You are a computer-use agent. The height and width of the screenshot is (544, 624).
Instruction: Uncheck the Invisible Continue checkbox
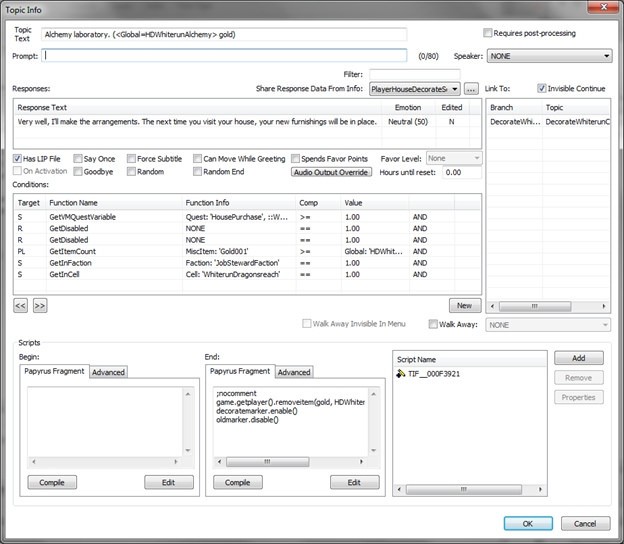click(542, 89)
